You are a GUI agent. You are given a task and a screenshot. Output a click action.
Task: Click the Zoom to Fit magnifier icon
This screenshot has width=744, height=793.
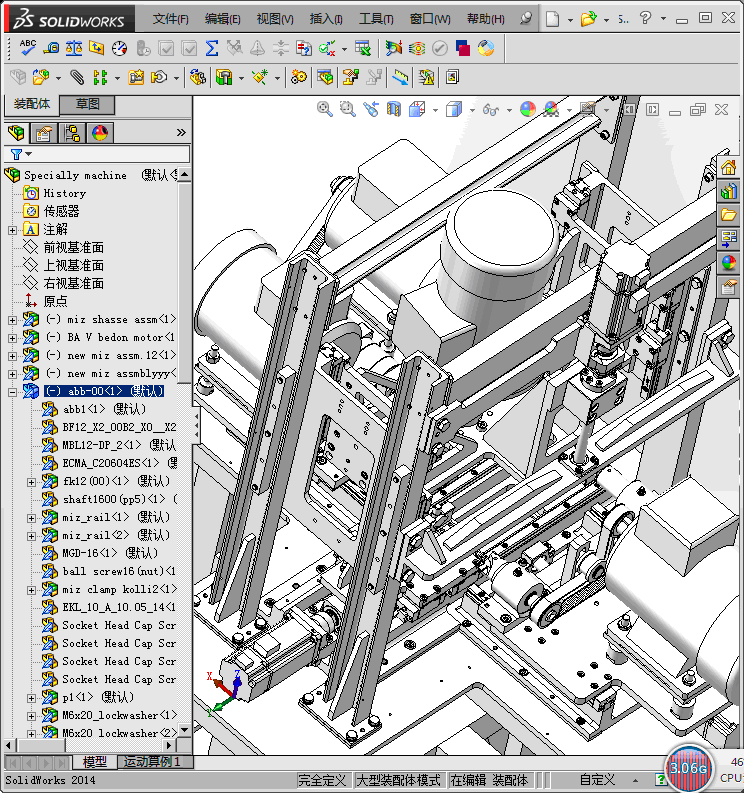(x=325, y=109)
